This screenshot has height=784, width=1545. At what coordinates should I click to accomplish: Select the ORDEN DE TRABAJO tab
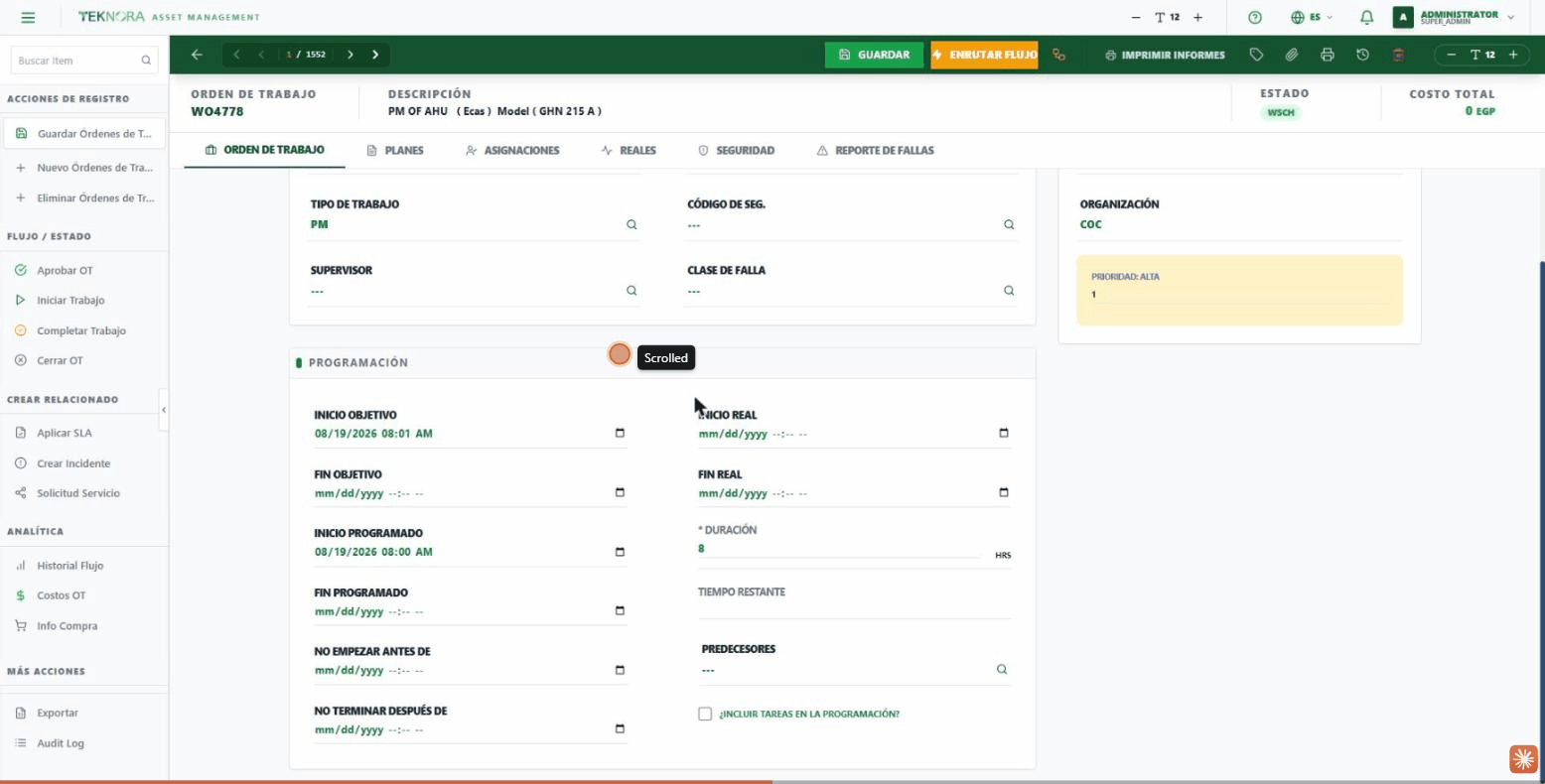coord(264,151)
